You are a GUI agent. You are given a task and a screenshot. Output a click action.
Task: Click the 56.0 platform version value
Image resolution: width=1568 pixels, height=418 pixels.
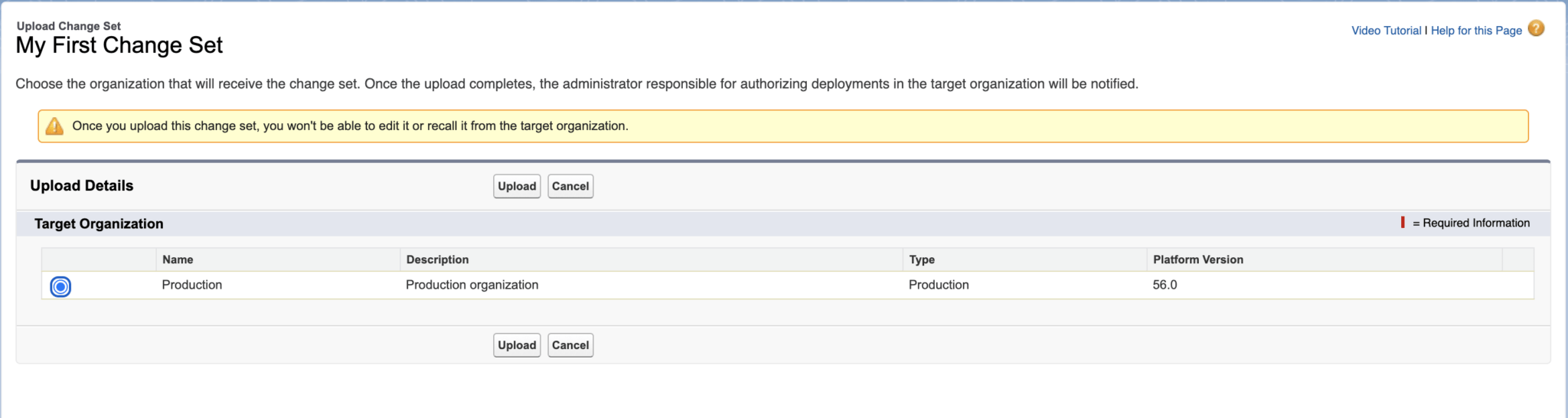(x=1165, y=285)
